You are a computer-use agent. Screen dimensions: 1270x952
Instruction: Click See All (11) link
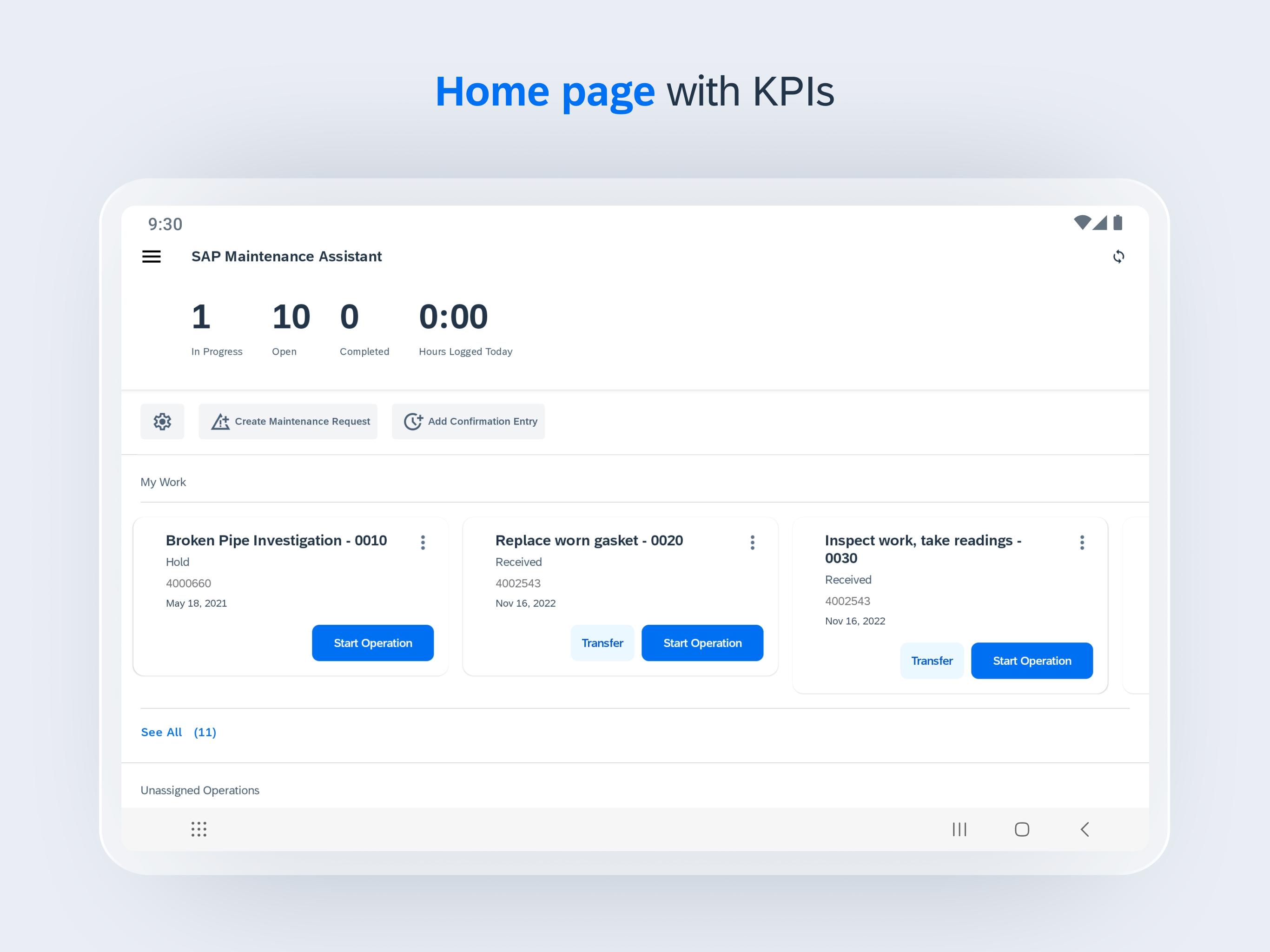pyautogui.click(x=179, y=732)
